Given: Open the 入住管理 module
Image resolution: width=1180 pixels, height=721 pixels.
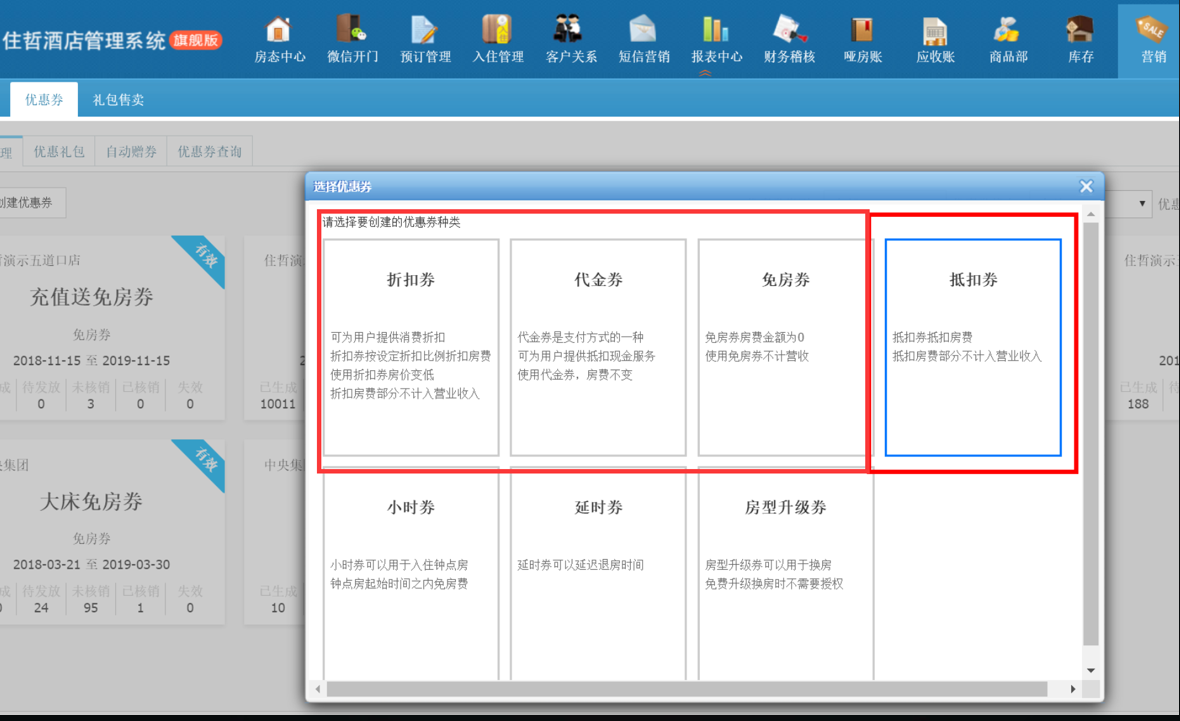Looking at the screenshot, I should tap(497, 40).
